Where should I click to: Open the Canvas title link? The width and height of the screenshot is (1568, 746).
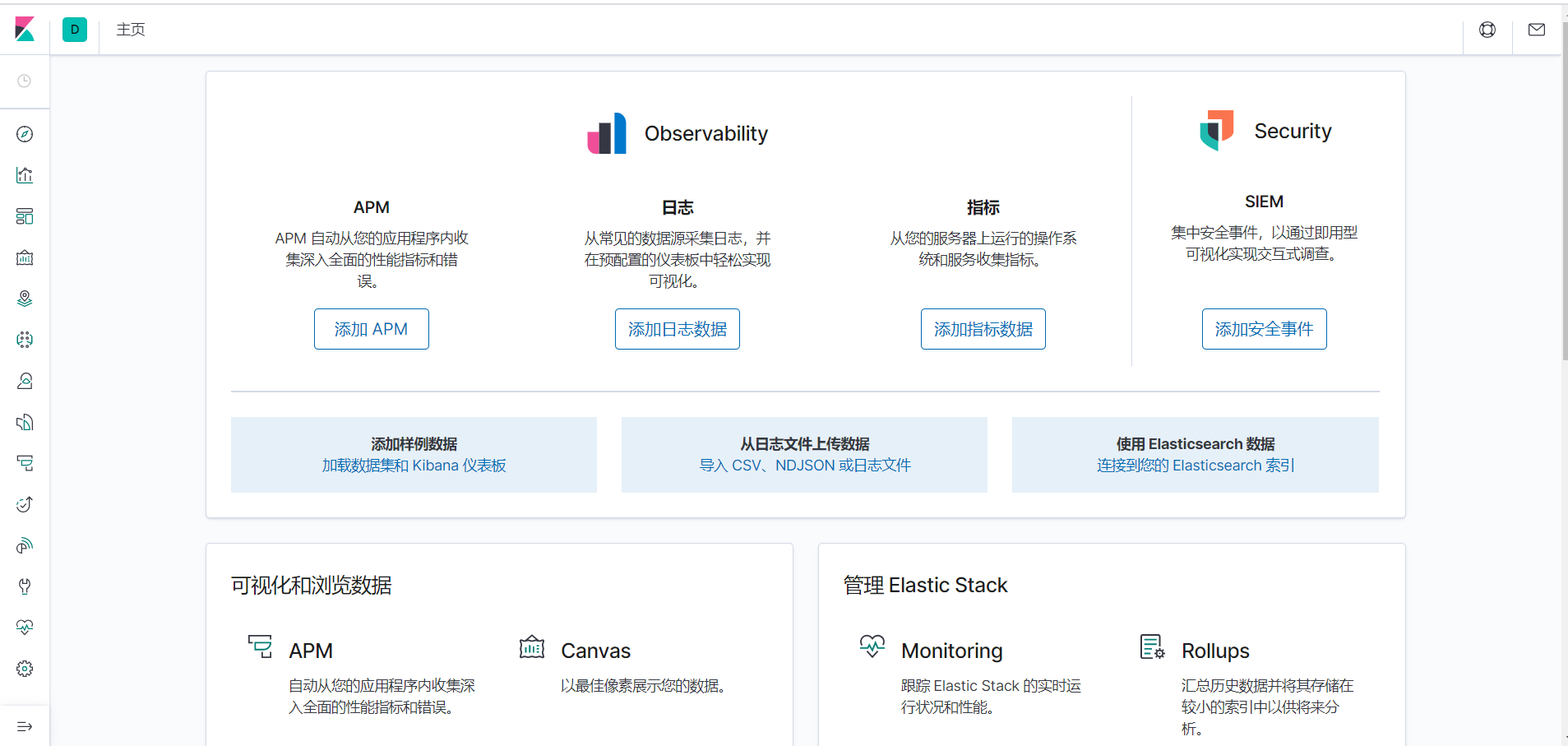[x=596, y=651]
